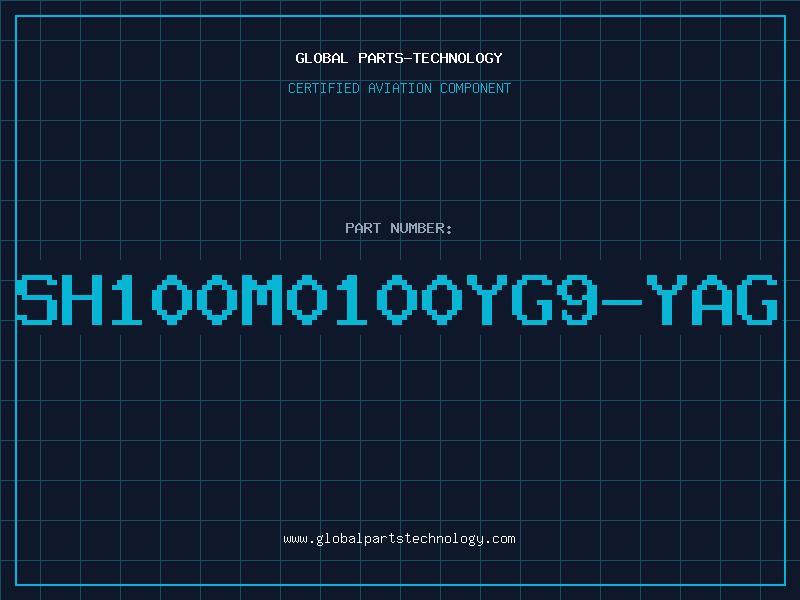The width and height of the screenshot is (800, 600).
Task: Select the 'G9' characters before the dash
Action: [x=555, y=299]
